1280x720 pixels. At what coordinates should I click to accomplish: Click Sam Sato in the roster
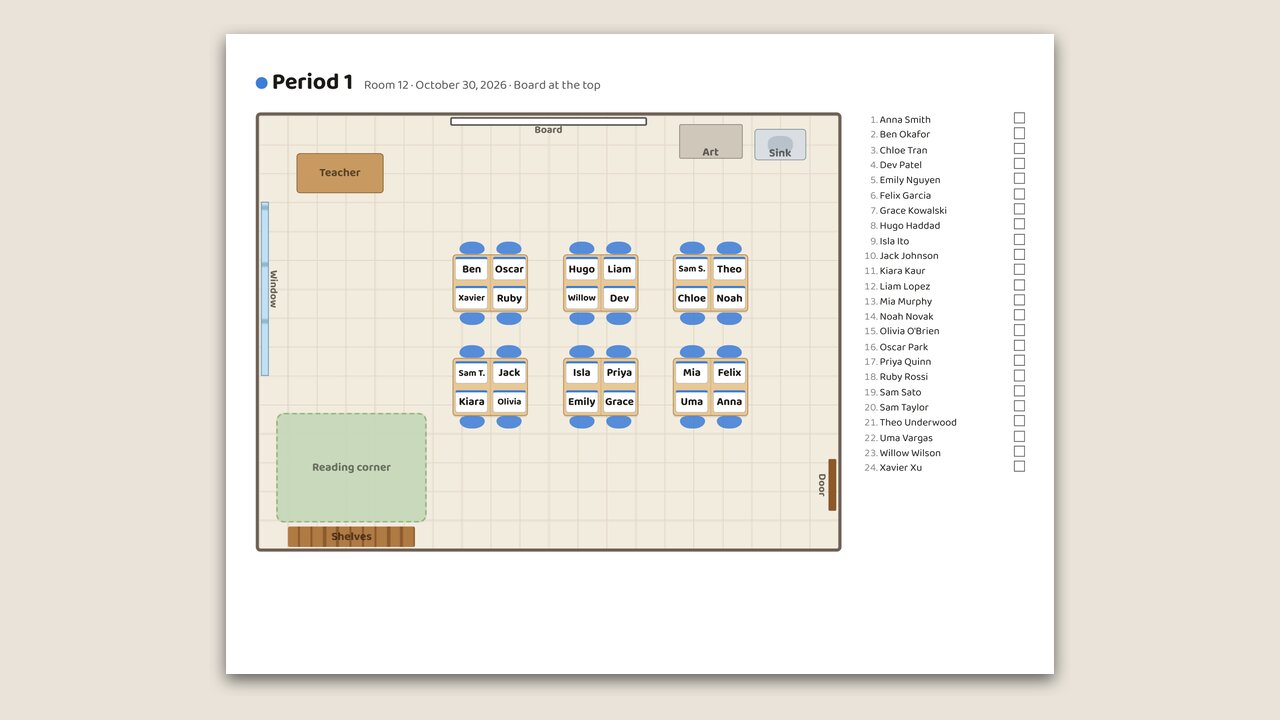[x=900, y=392]
